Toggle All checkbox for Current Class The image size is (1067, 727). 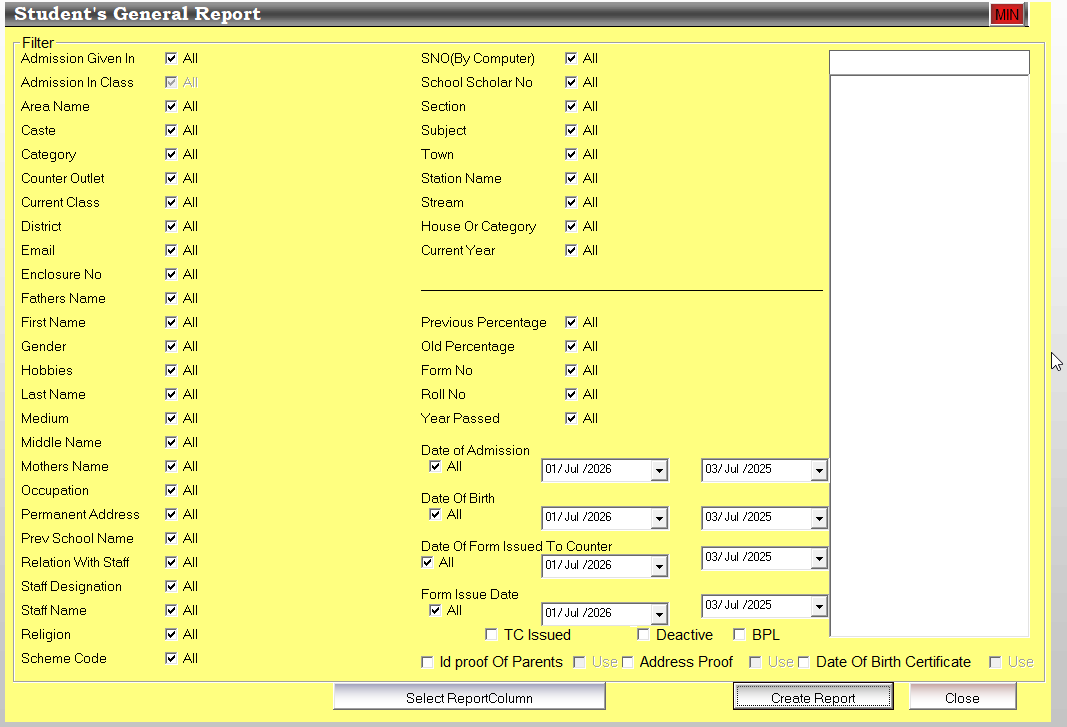[171, 202]
